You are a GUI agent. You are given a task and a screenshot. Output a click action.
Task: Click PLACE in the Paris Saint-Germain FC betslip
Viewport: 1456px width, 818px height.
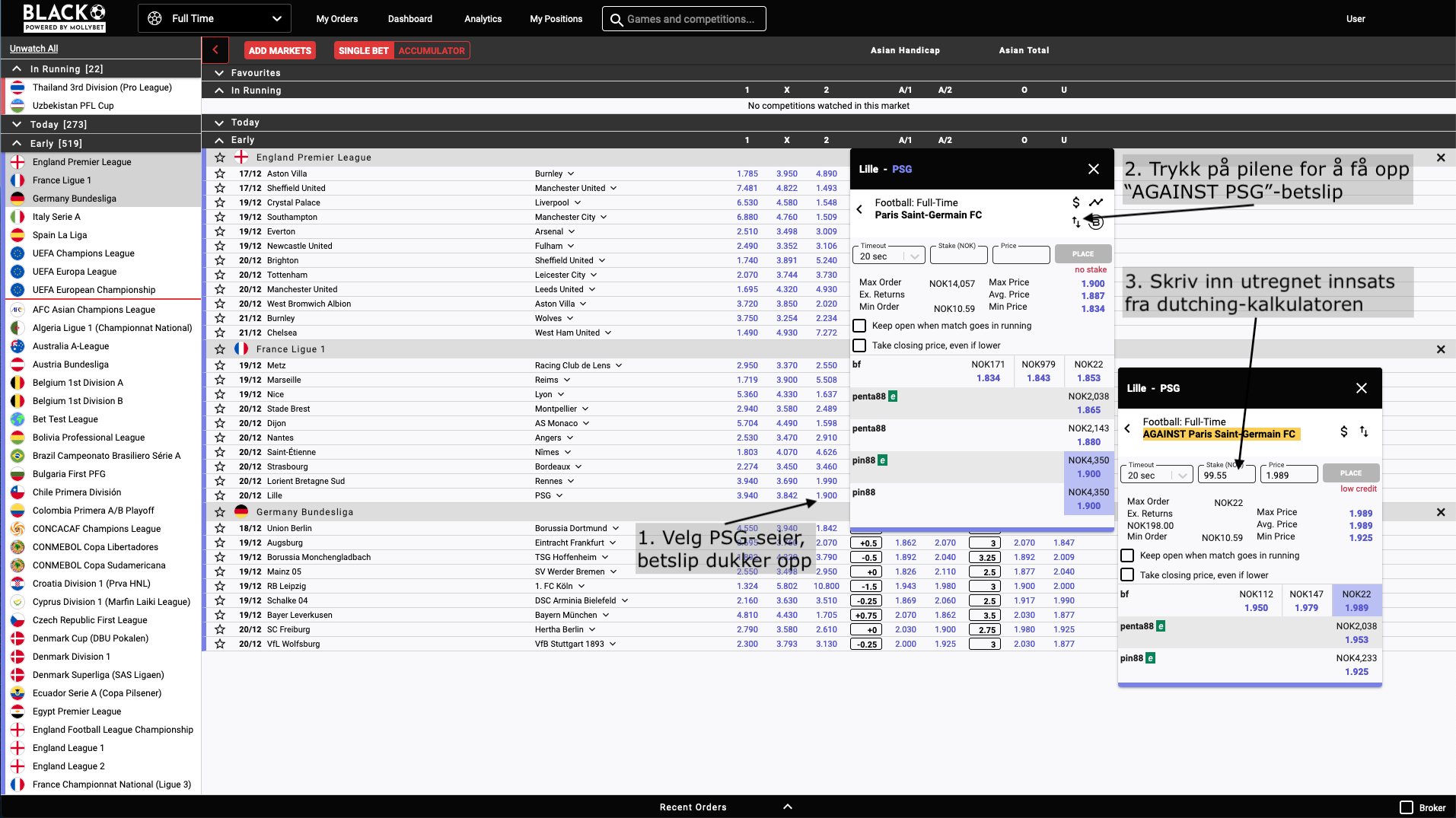pyautogui.click(x=1083, y=254)
